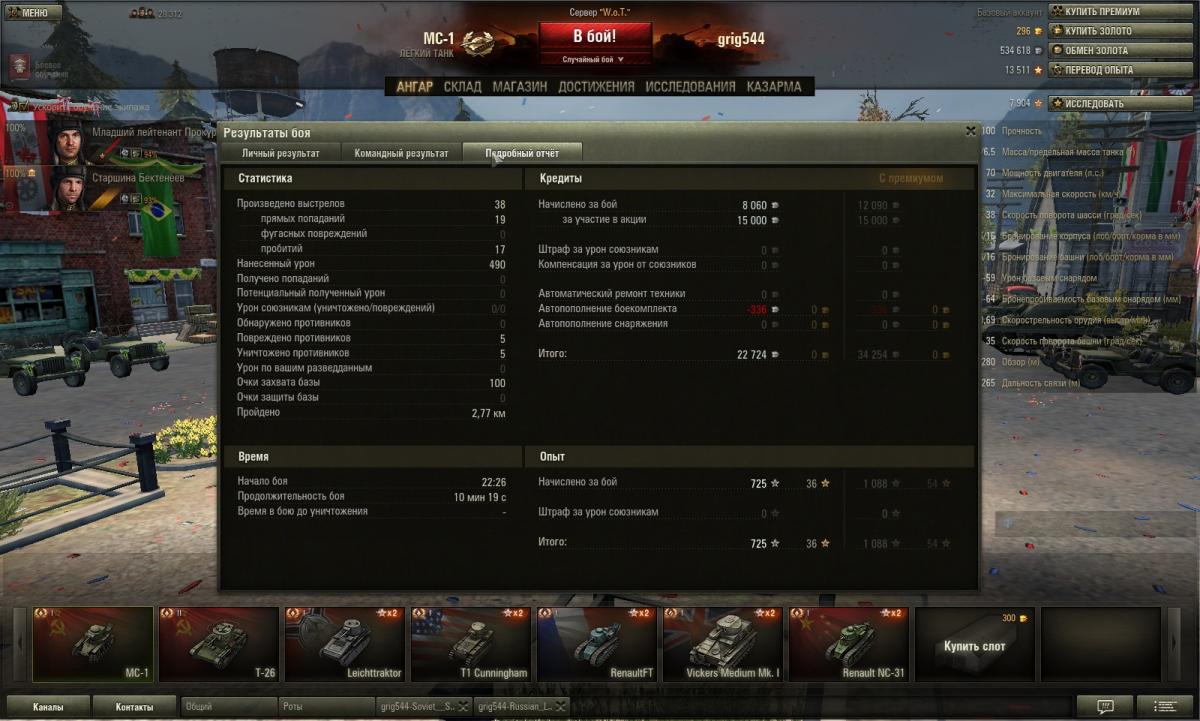Open the Боевое обучение badge

21,67
